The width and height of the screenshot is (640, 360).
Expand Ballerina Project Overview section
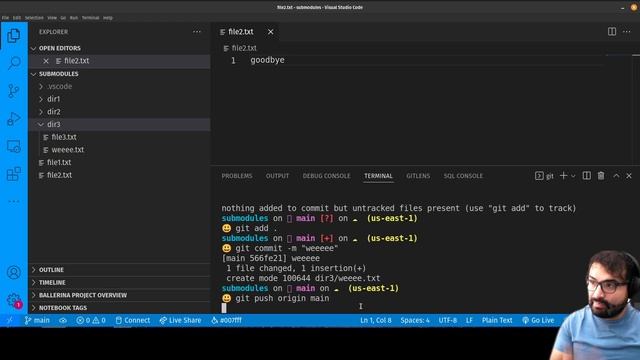119,295
